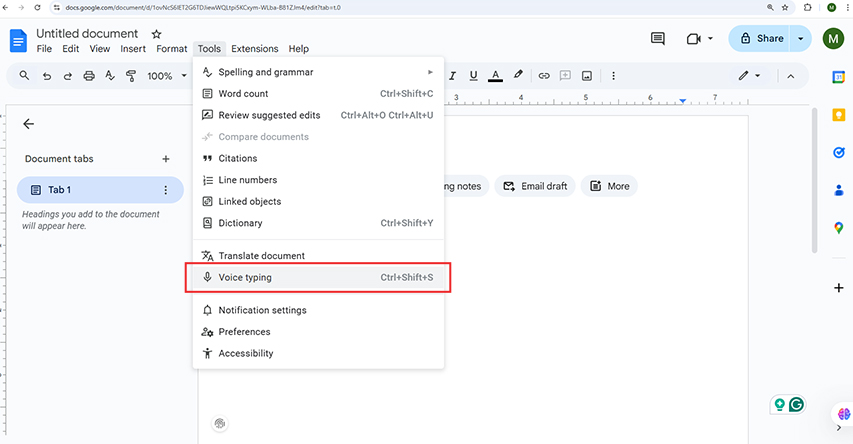Star the Untitled document

(x=157, y=34)
